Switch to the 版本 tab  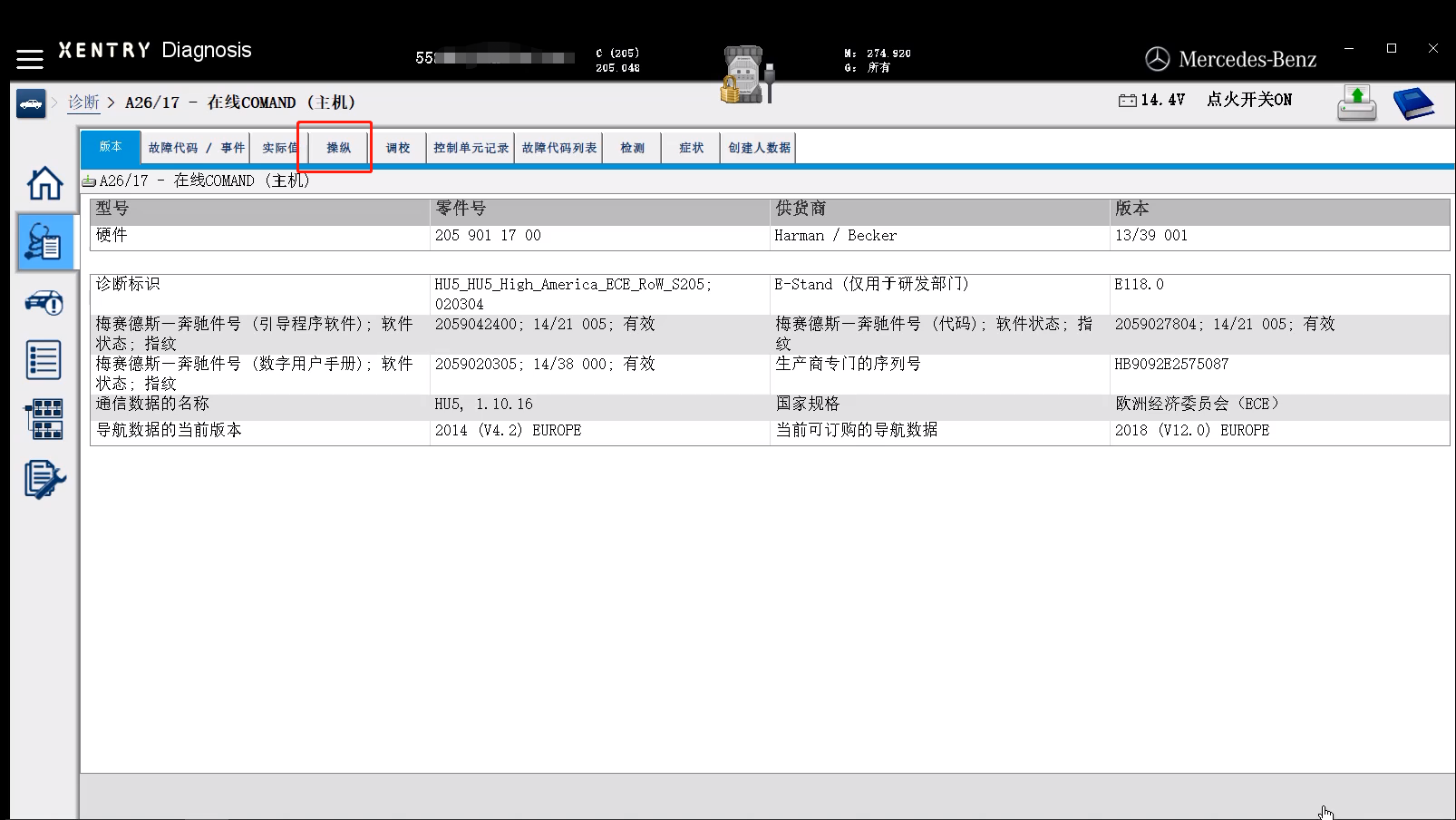[111, 147]
